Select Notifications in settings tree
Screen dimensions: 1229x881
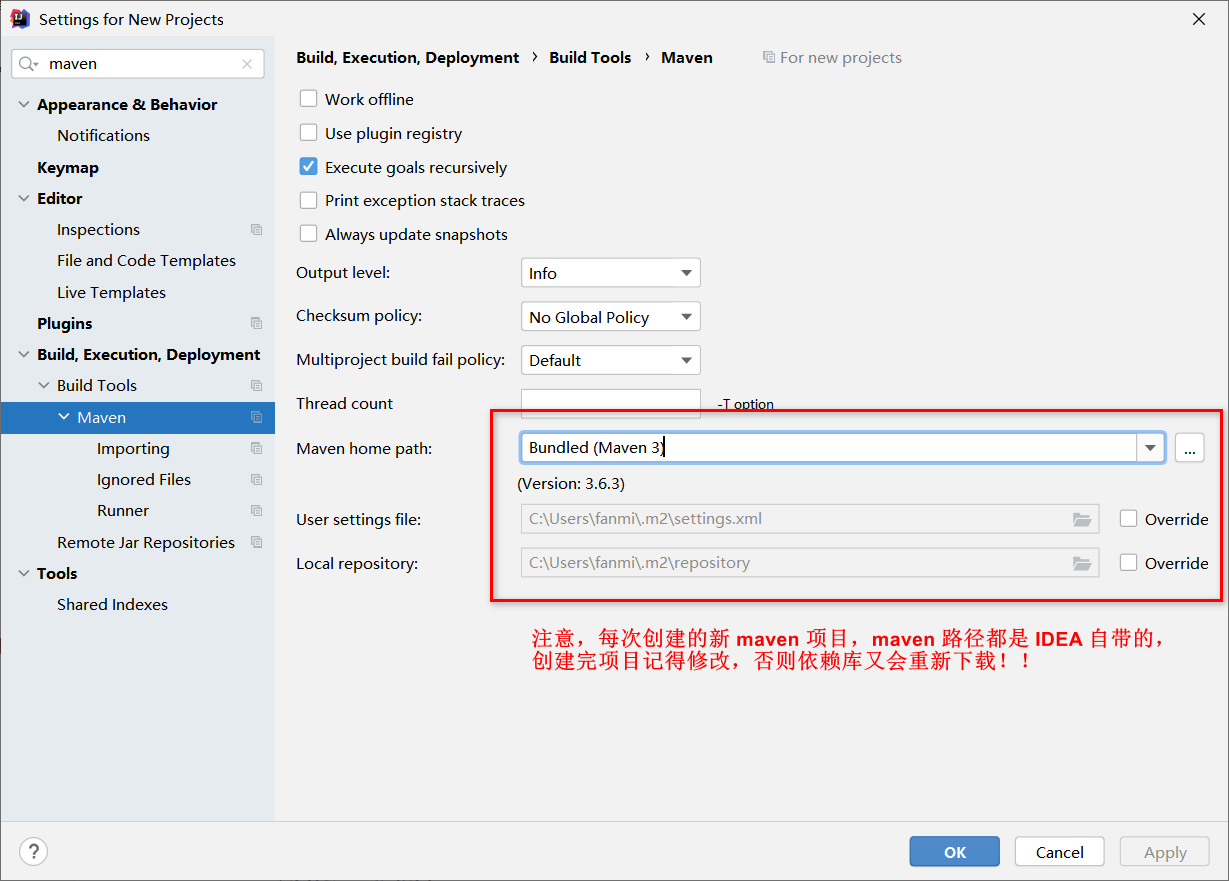(103, 136)
